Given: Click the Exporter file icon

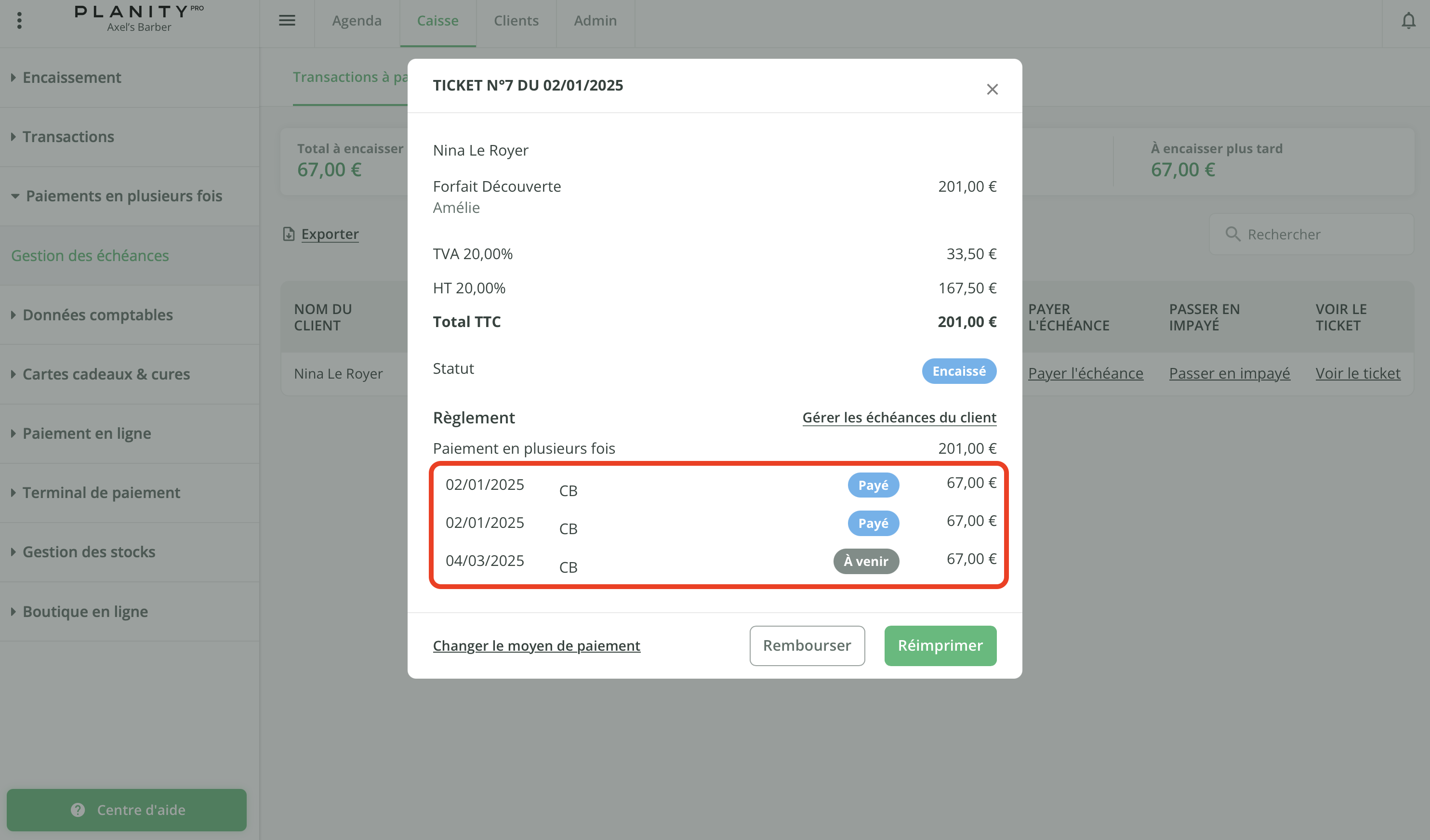Looking at the screenshot, I should tap(289, 234).
